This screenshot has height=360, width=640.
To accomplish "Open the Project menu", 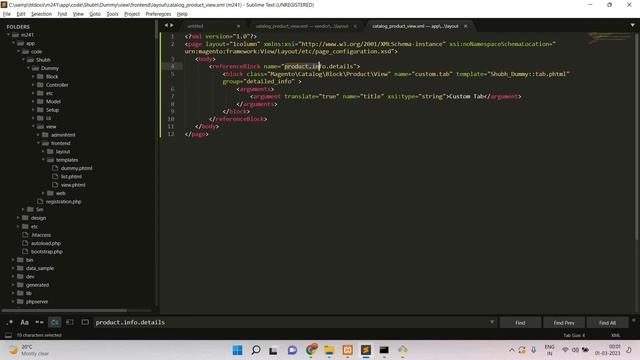I will tap(132, 14).
